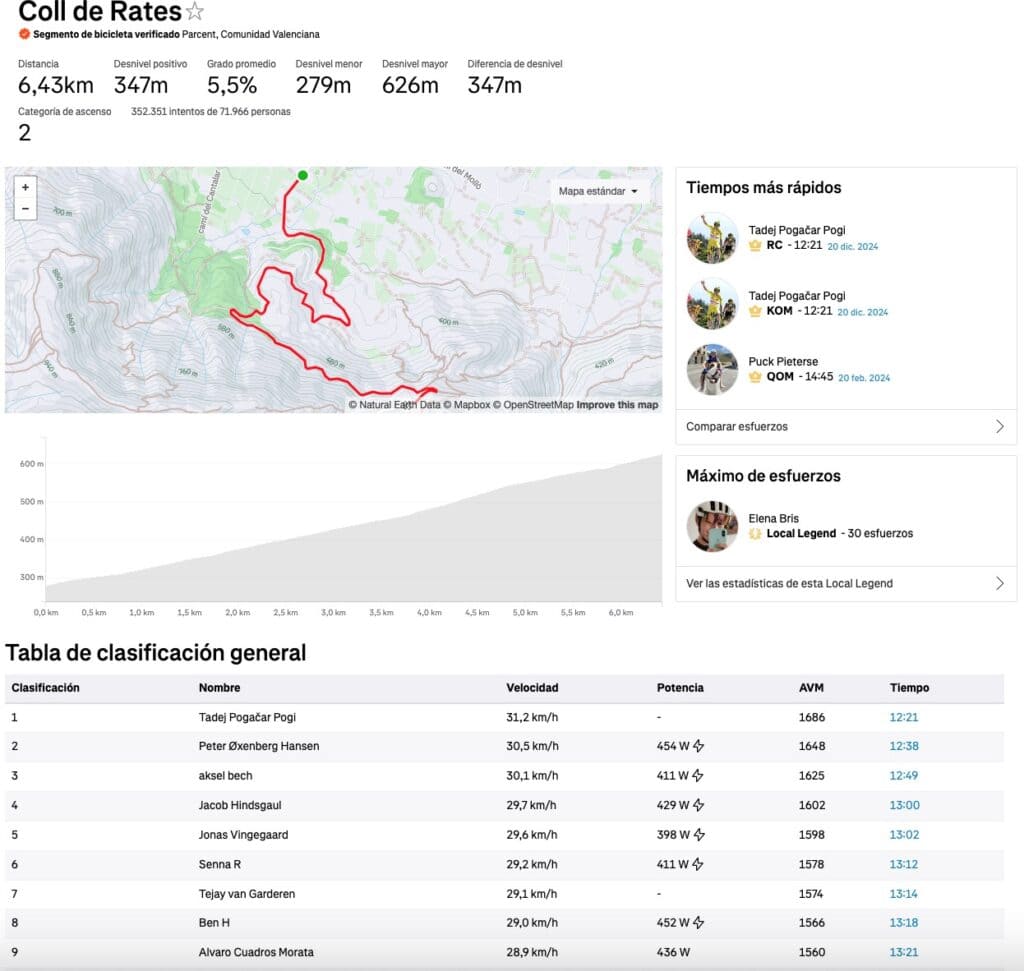The width and height of the screenshot is (1024, 971).
Task: Click the Tiempo column header
Action: point(909,688)
